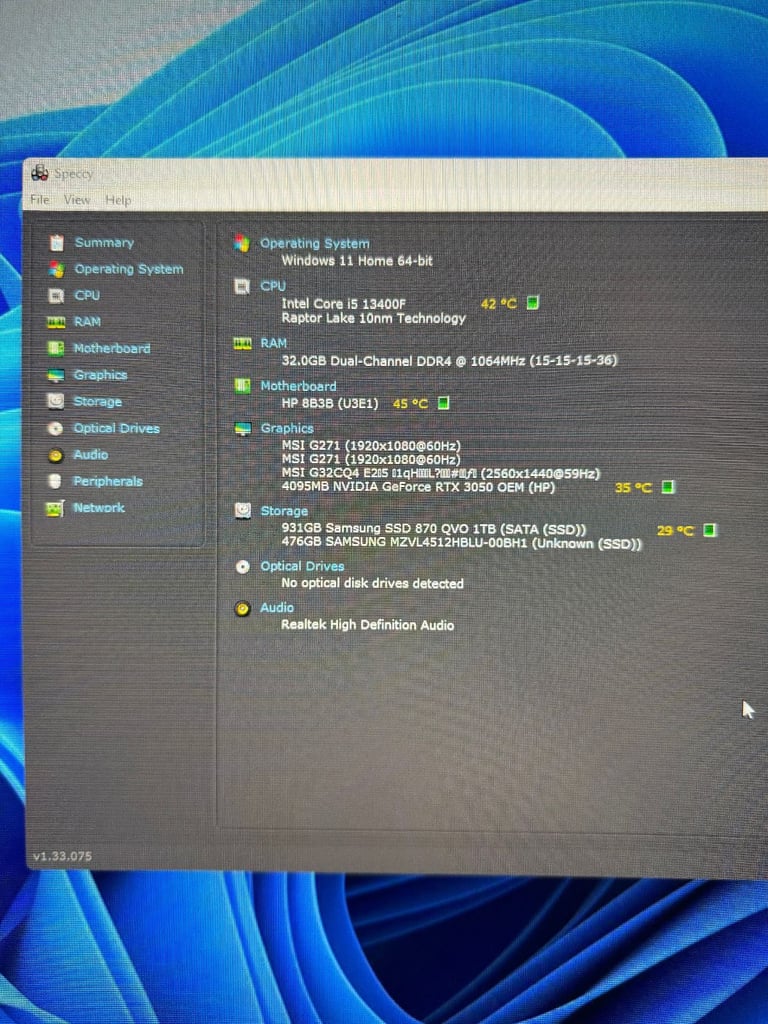Viewport: 768px width, 1024px height.
Task: Open the View menu
Action: click(x=77, y=199)
